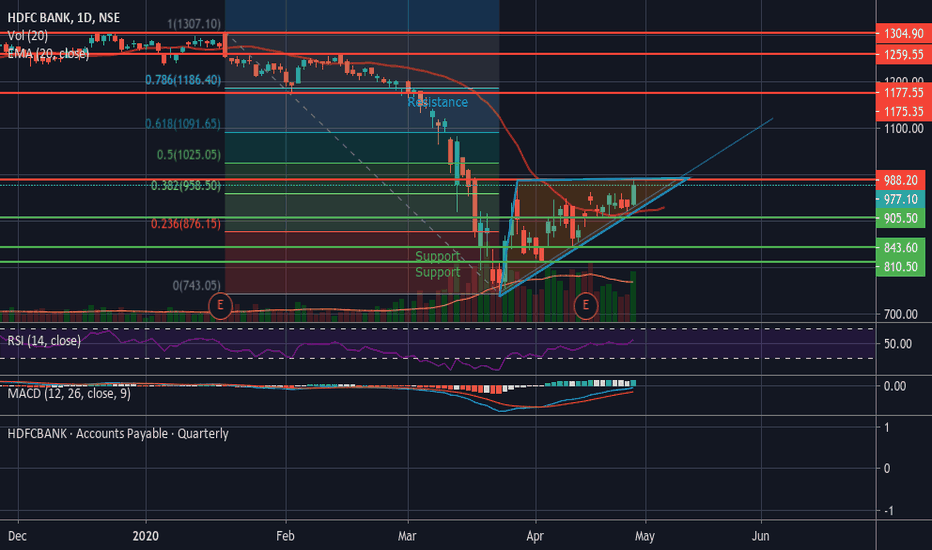Click the Apr label on time axis
The image size is (932, 550).
point(535,536)
